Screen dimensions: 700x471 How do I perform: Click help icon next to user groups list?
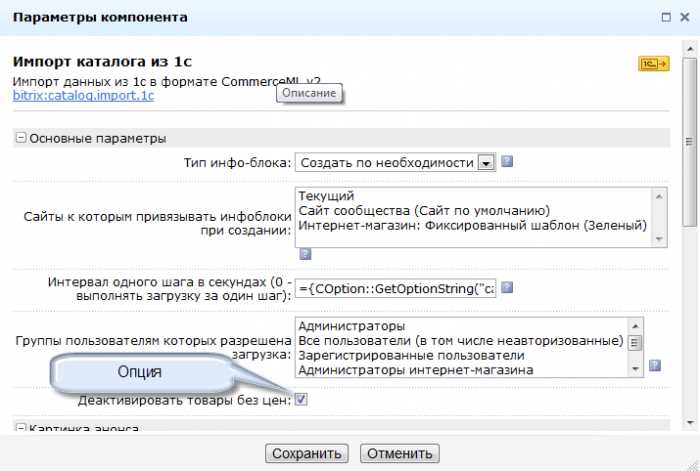pyautogui.click(x=654, y=366)
